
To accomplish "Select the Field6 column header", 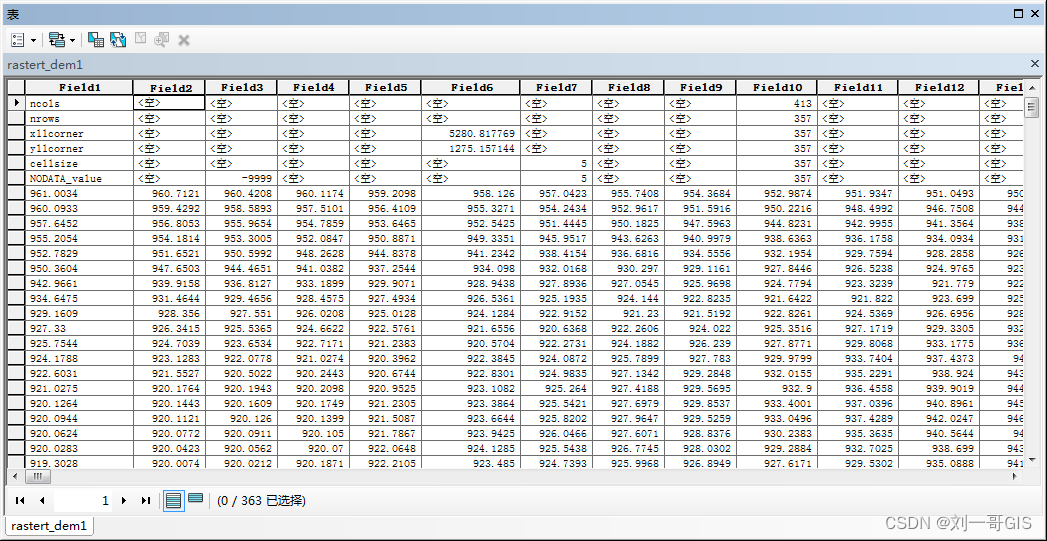I will pos(471,87).
